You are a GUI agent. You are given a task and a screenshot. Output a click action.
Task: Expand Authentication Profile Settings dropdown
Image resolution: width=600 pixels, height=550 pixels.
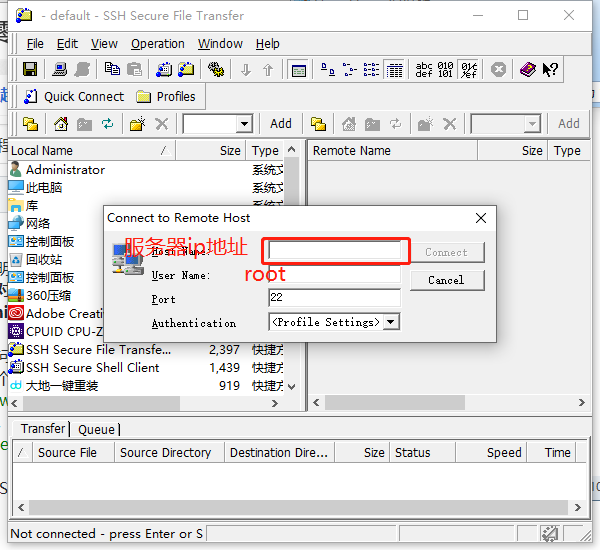(x=391, y=322)
